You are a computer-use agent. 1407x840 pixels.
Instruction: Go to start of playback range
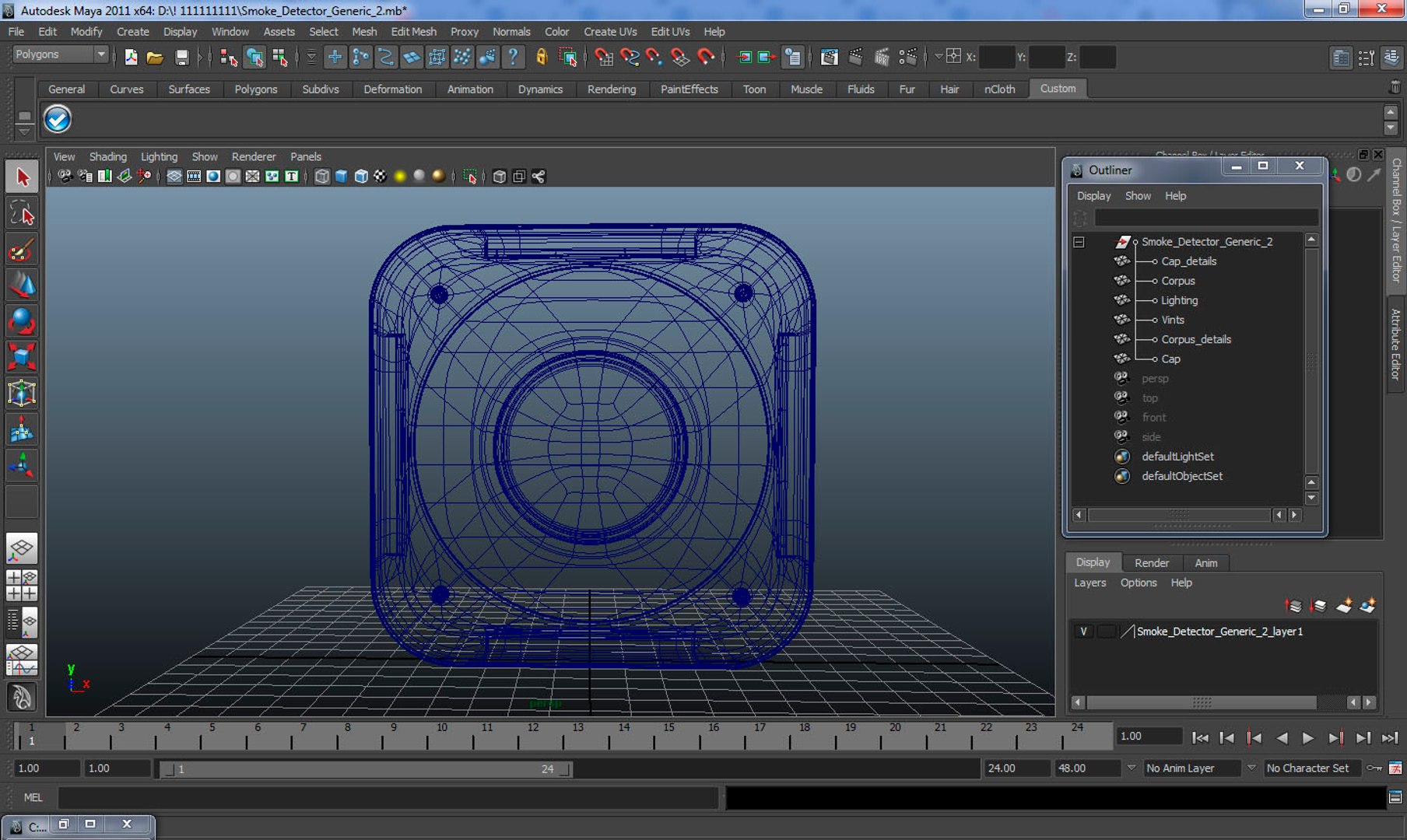(1200, 738)
